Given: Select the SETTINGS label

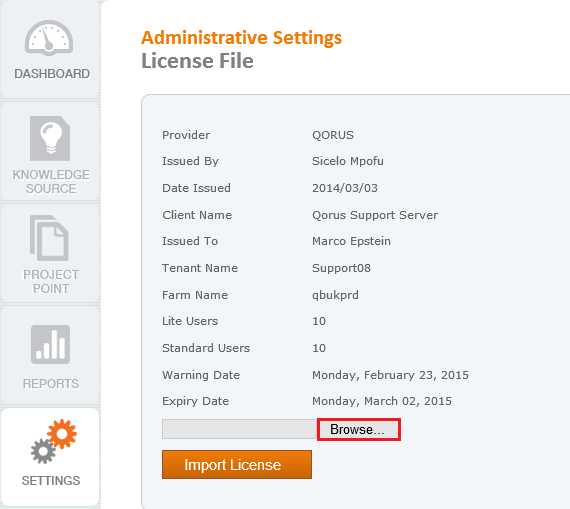Looking at the screenshot, I should point(51,481).
